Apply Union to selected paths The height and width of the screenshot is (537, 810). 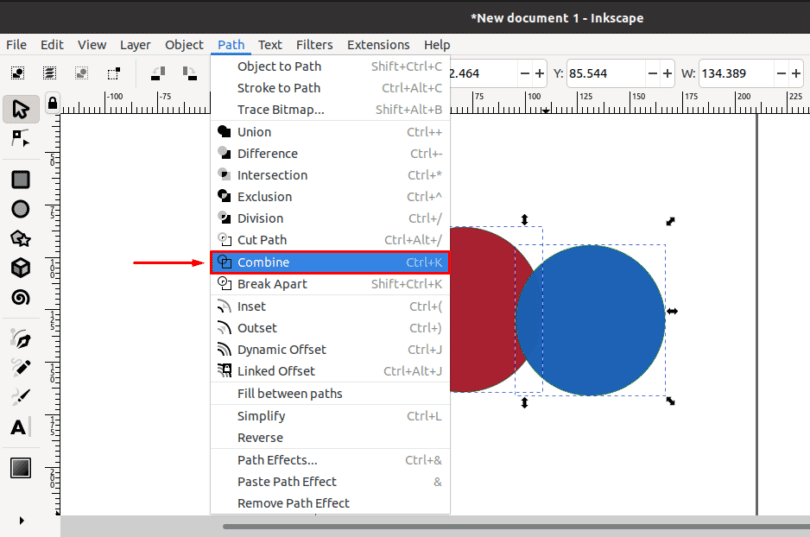coord(330,132)
